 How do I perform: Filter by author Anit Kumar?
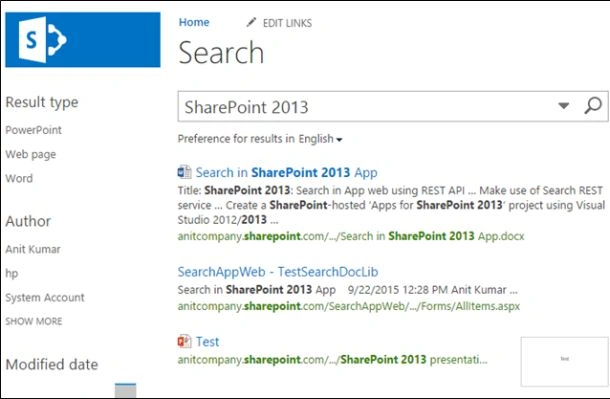[33, 249]
